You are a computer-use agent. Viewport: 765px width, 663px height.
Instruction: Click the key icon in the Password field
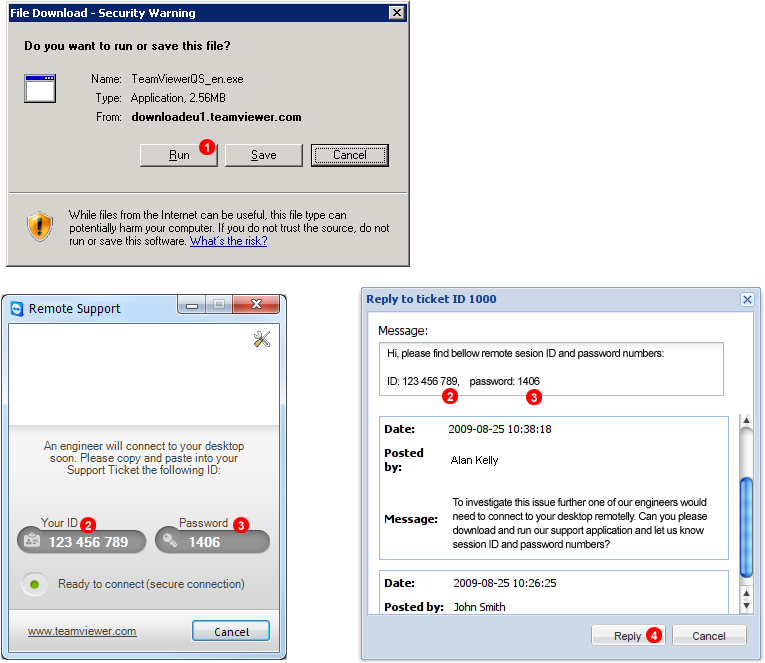tap(170, 542)
